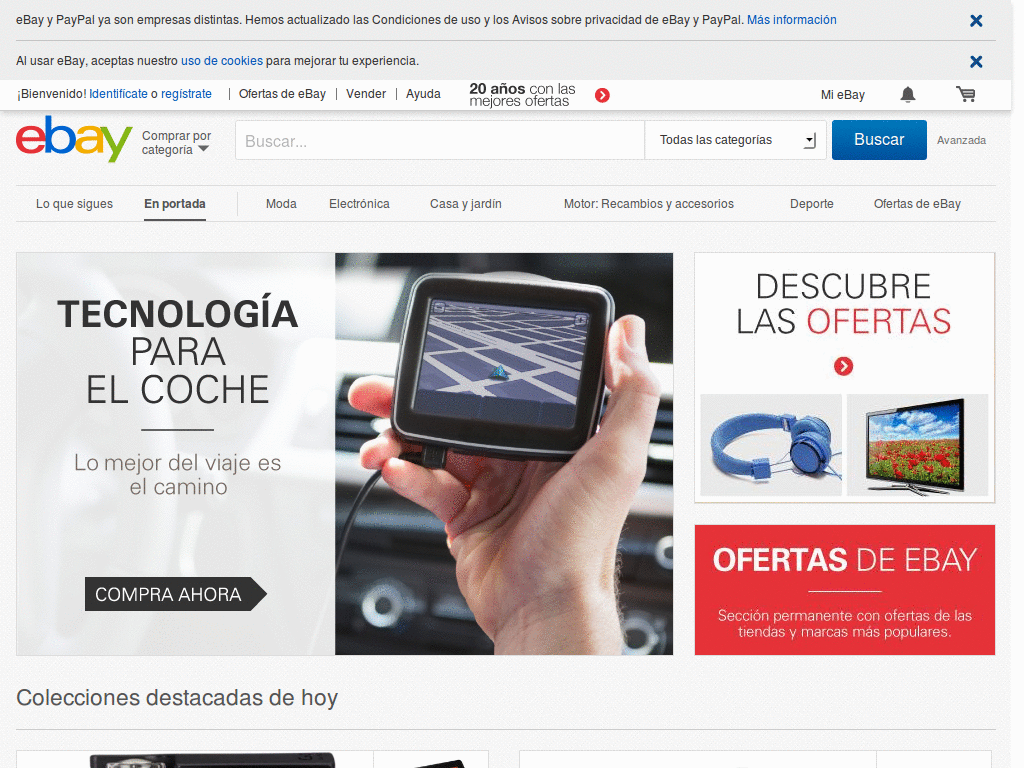Click red arrow beside 20 años promo
The image size is (1024, 768).
[x=602, y=95]
